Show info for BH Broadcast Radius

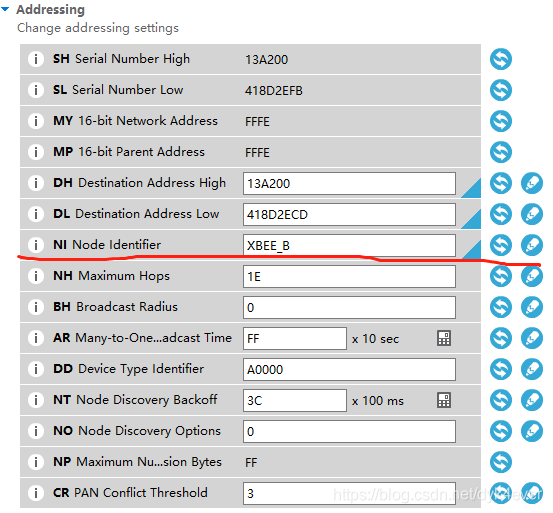[36, 307]
